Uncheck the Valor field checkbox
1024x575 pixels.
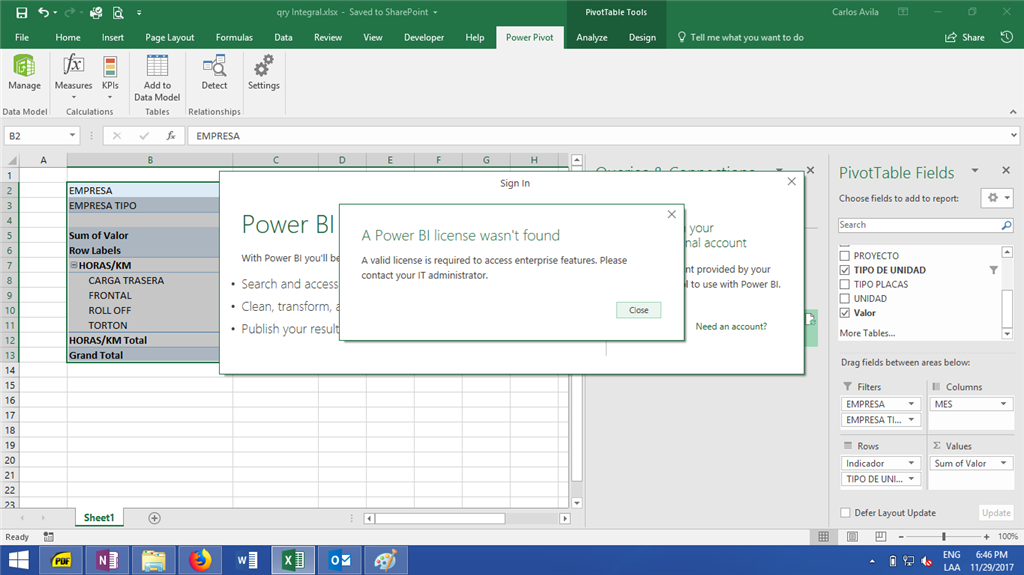tap(845, 313)
